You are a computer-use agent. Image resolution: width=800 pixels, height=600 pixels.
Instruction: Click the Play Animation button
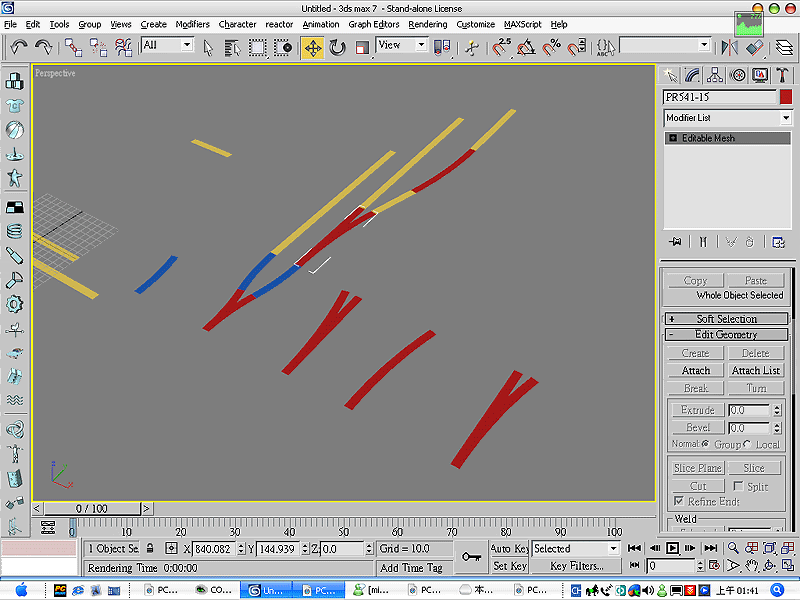(672, 548)
